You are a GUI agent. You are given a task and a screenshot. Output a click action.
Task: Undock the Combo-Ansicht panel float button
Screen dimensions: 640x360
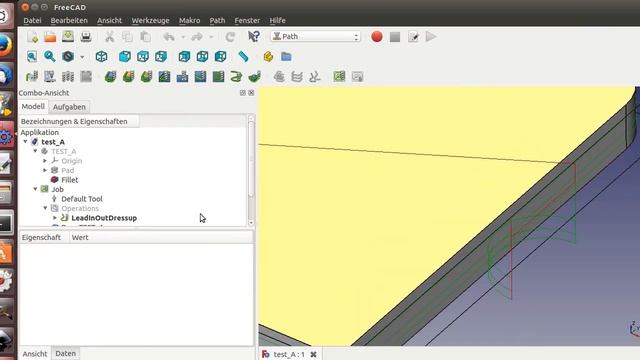[x=242, y=93]
